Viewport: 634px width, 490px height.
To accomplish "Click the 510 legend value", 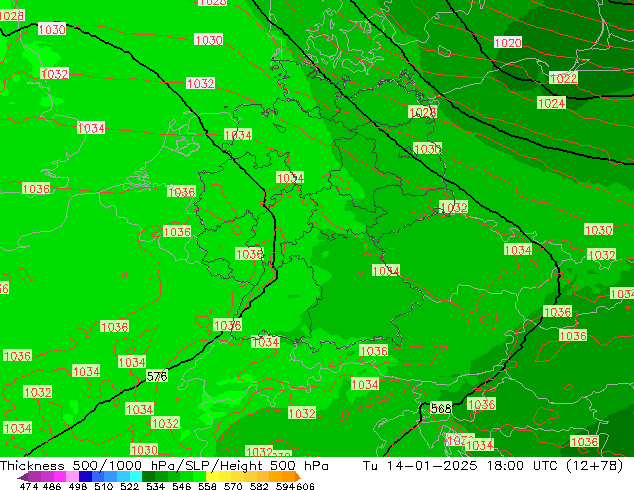I will (104, 486).
